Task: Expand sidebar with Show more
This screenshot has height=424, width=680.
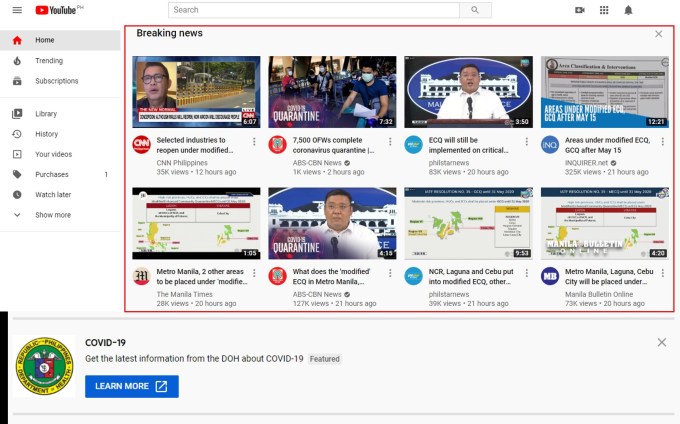Action: tap(60, 215)
